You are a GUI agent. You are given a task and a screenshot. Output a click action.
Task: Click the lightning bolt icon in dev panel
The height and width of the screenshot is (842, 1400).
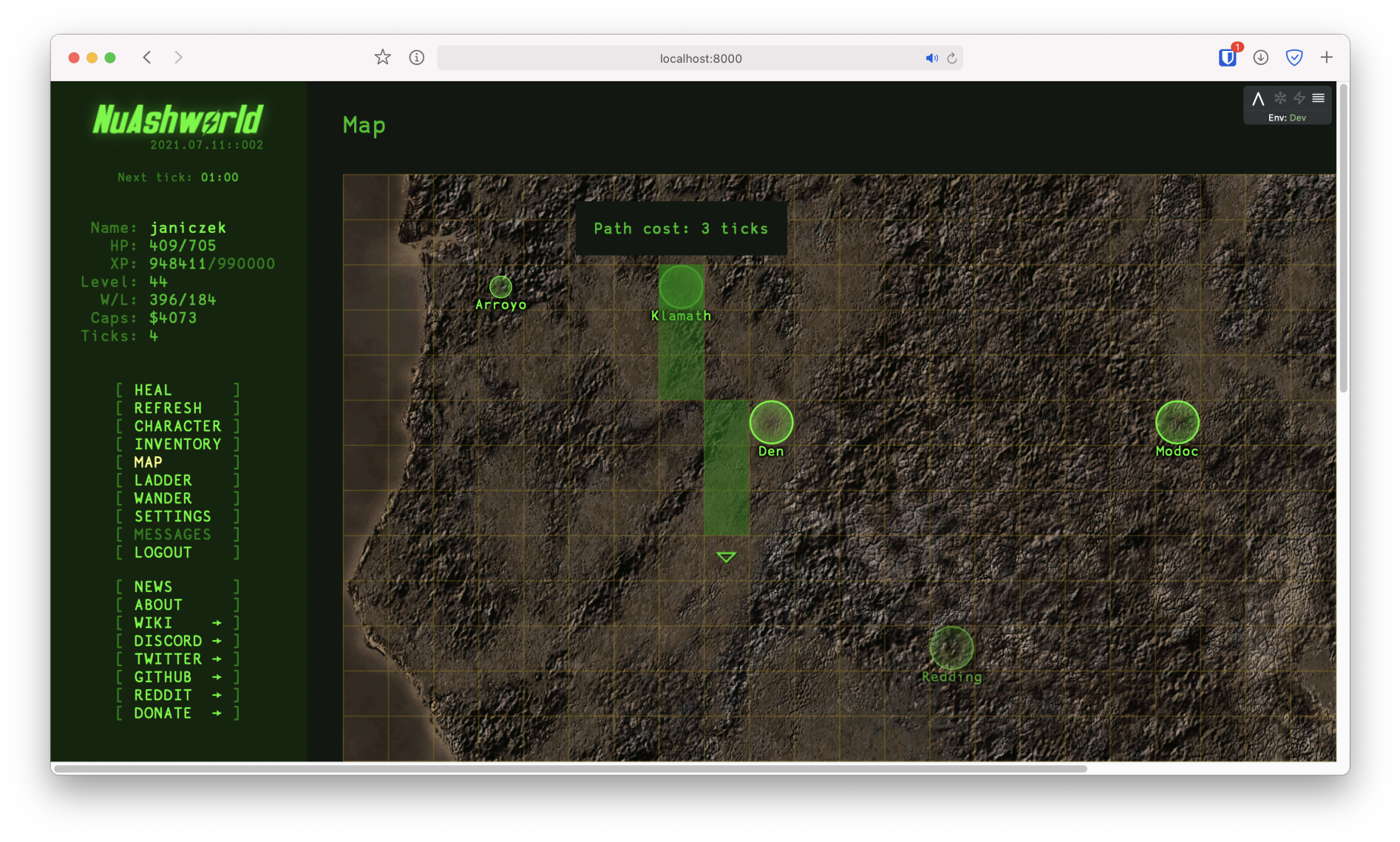(x=1299, y=98)
